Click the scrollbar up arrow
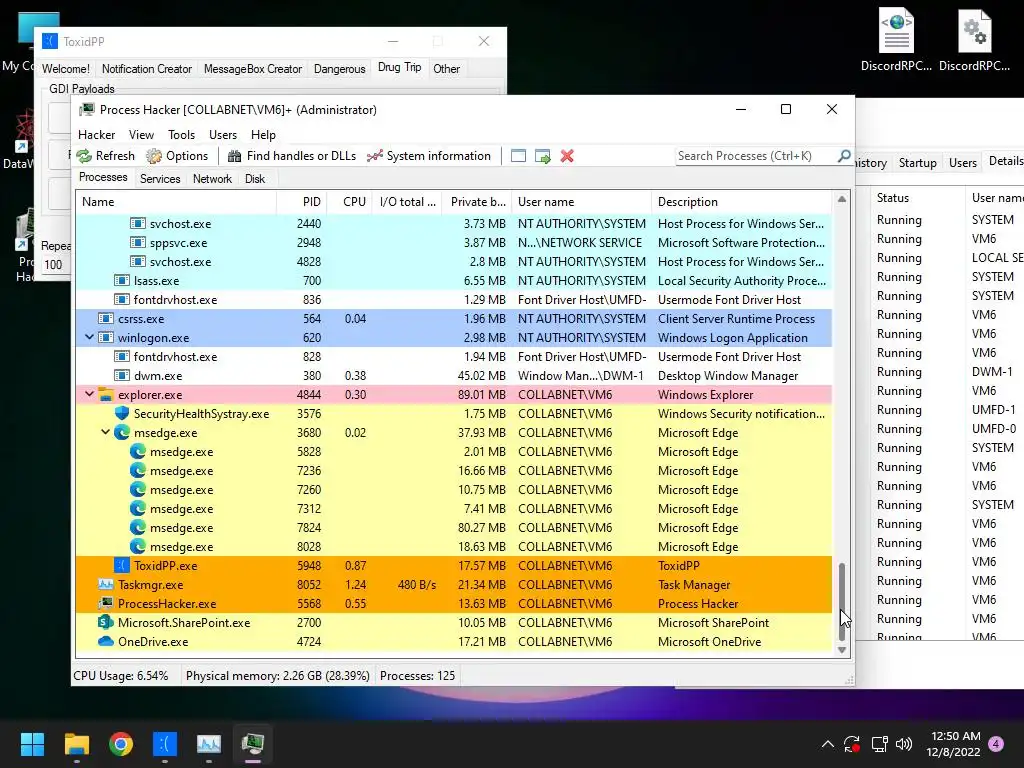1024x768 pixels. (842, 199)
